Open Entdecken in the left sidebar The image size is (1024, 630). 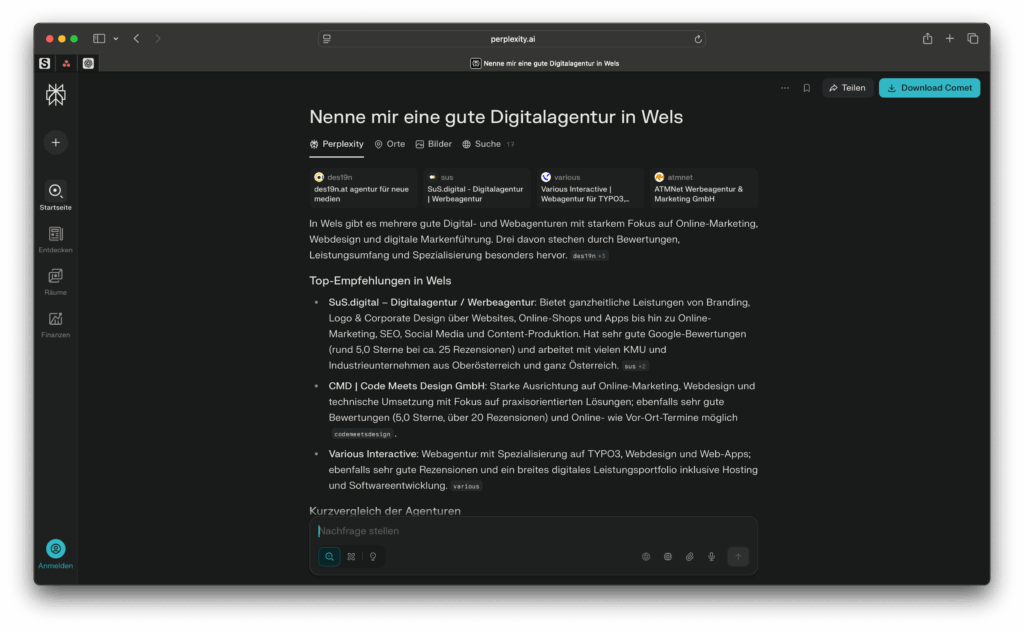click(55, 238)
